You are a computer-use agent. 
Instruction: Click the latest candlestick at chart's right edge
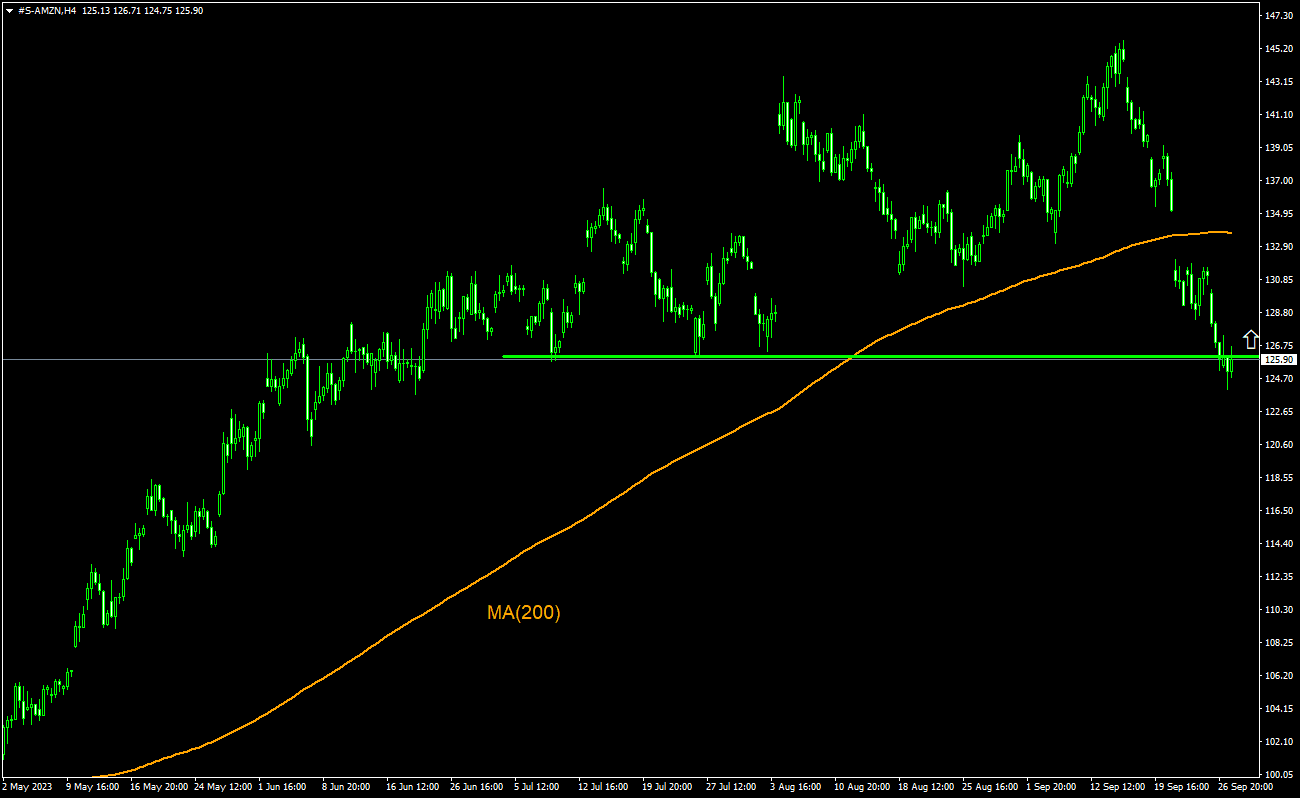pyautogui.click(x=1232, y=365)
